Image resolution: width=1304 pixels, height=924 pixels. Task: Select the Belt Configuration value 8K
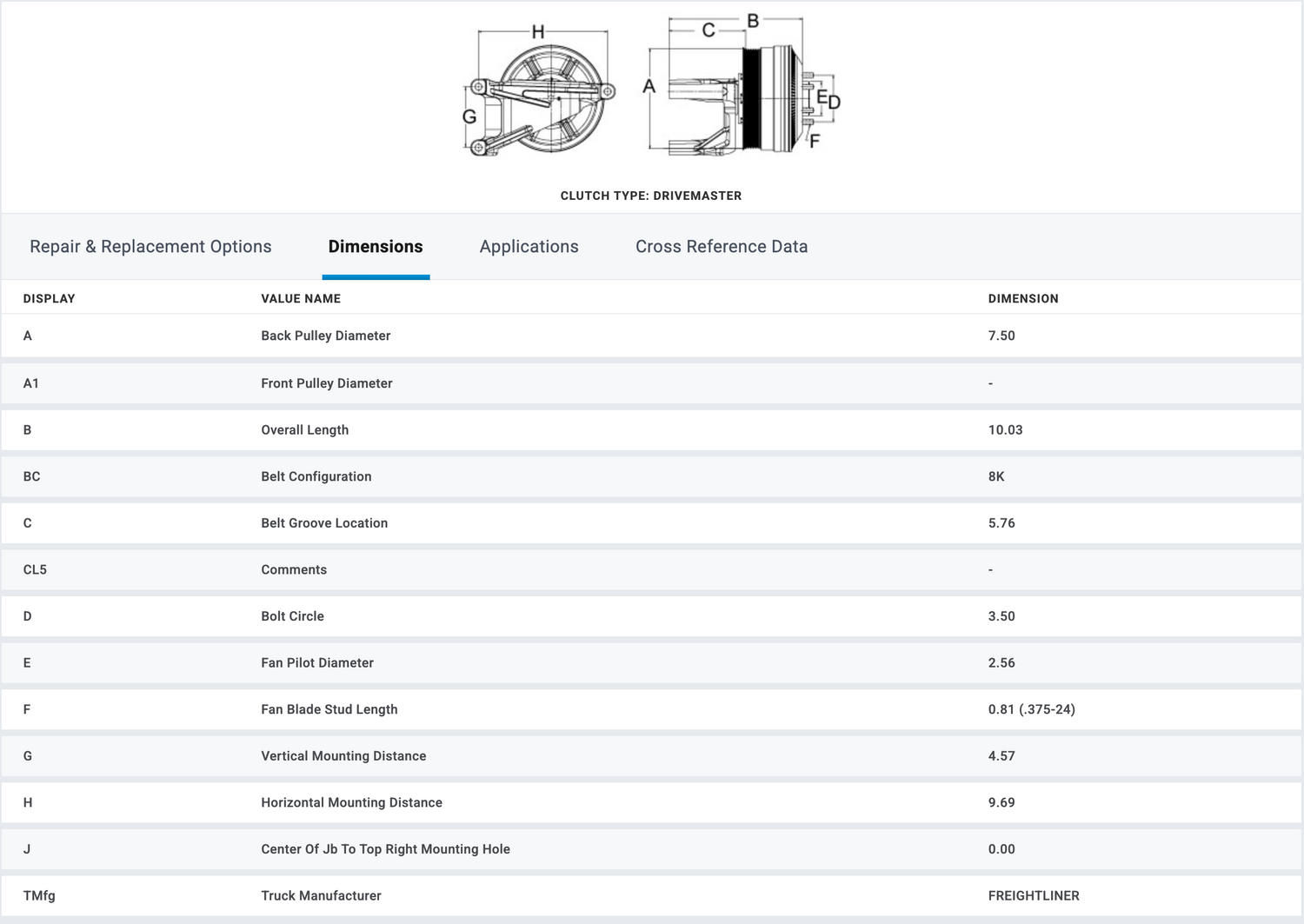coord(996,476)
